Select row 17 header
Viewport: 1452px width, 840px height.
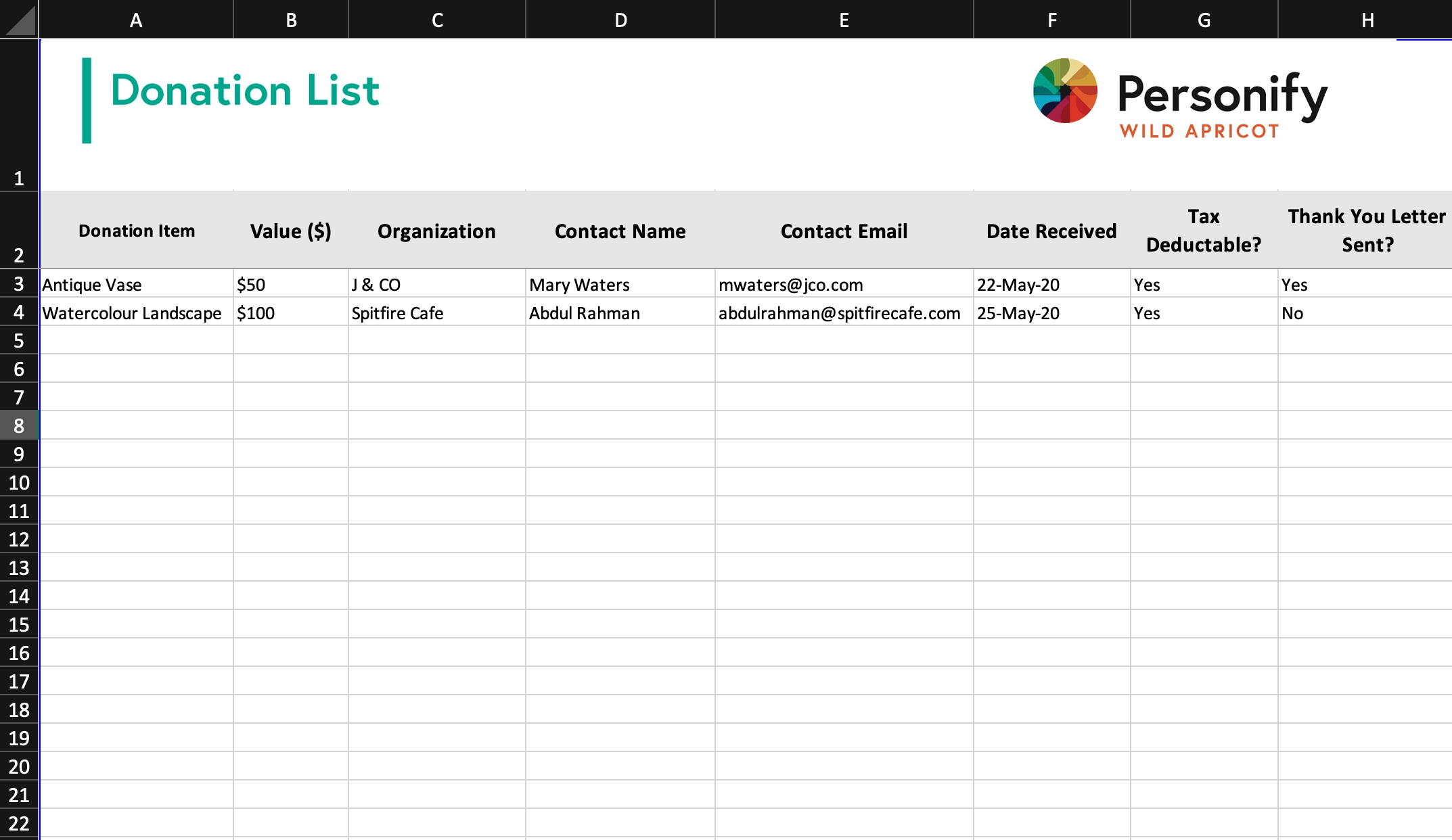[19, 681]
